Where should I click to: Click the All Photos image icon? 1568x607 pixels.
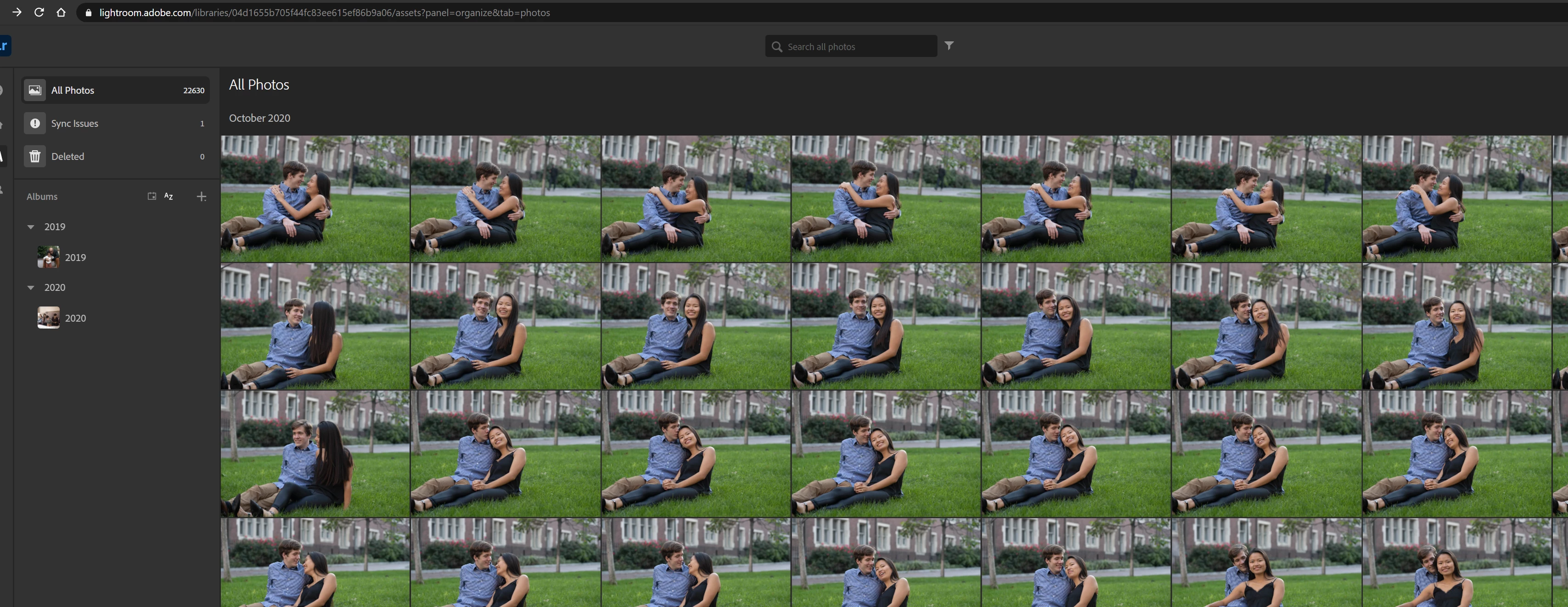[x=35, y=90]
